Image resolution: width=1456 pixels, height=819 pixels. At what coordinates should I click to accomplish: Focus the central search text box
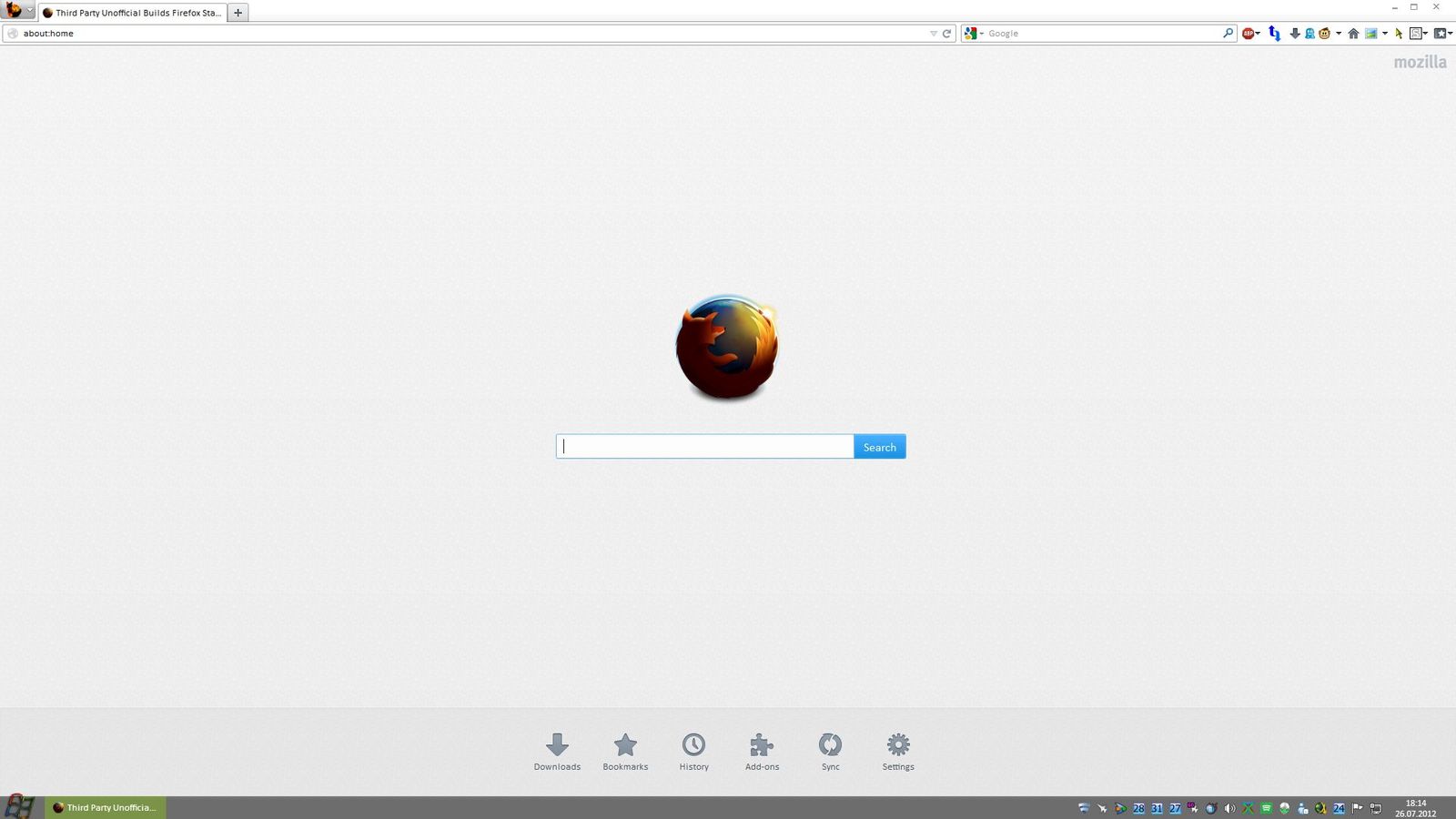[x=705, y=447]
